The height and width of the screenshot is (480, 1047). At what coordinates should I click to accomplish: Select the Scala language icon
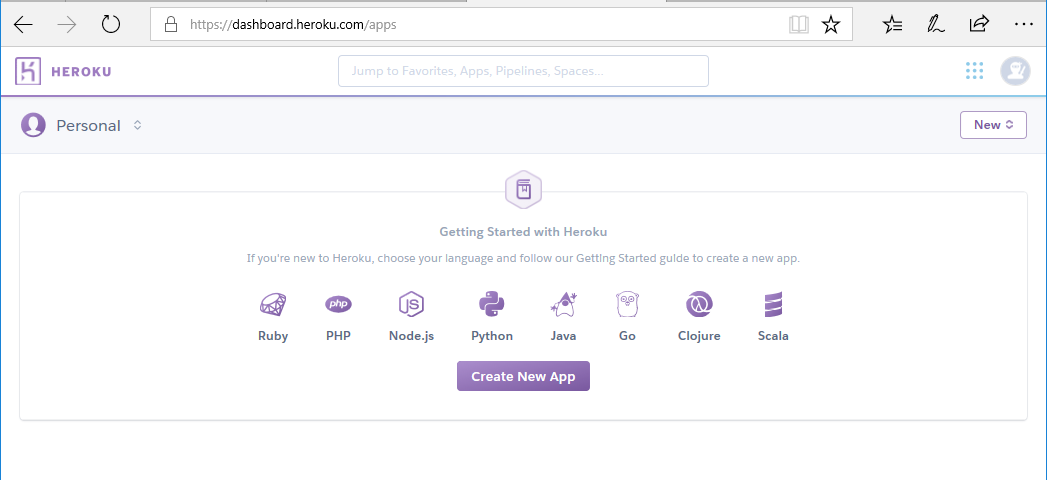click(x=773, y=305)
